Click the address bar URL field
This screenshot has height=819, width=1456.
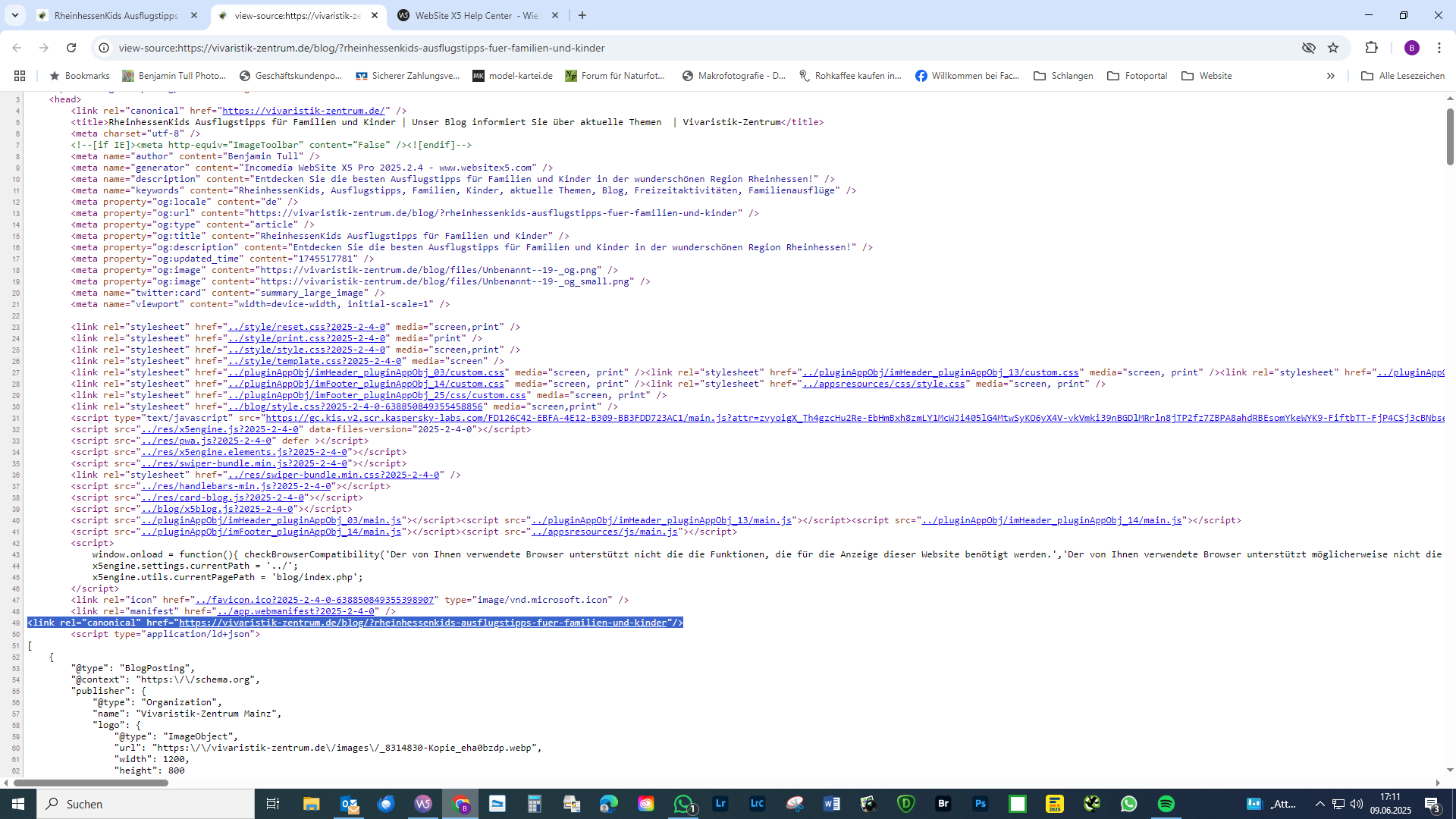(x=698, y=48)
